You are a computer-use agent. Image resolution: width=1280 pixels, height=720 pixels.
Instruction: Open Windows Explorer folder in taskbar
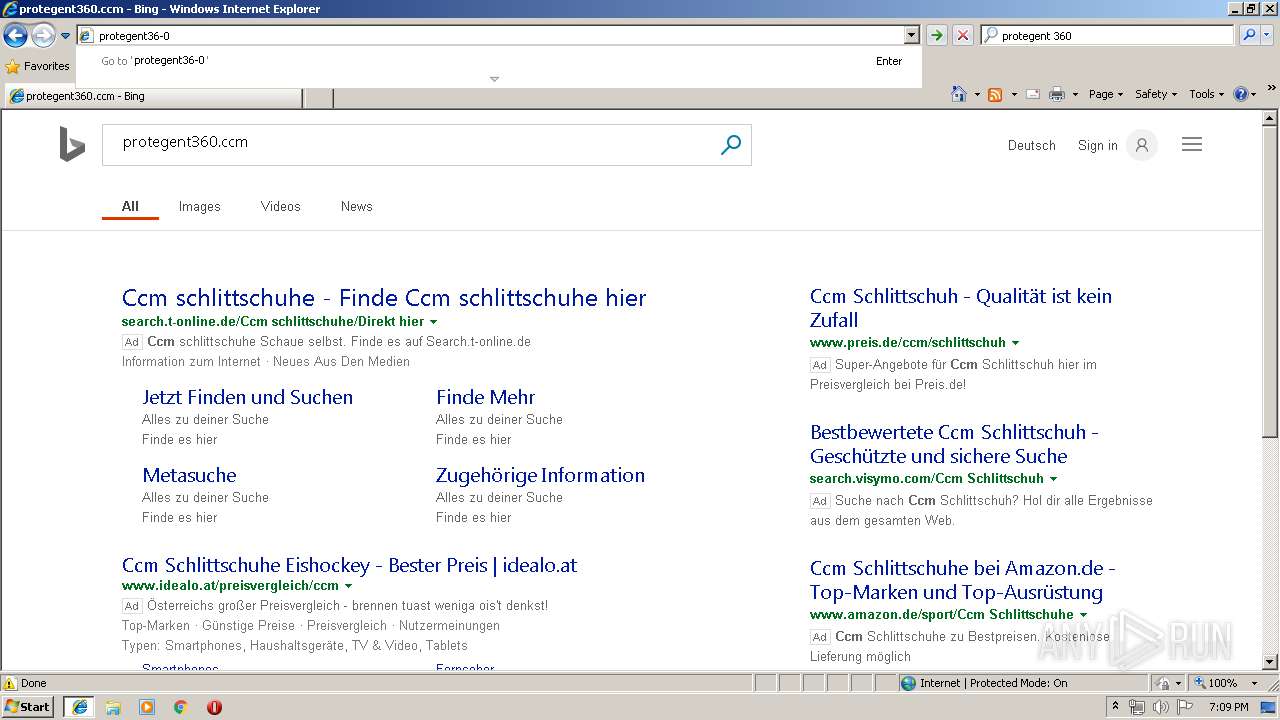pos(113,707)
